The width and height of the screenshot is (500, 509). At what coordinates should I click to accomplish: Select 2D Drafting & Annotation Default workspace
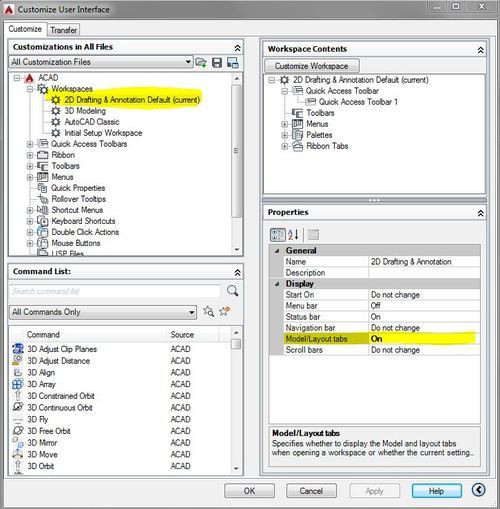coord(132,100)
